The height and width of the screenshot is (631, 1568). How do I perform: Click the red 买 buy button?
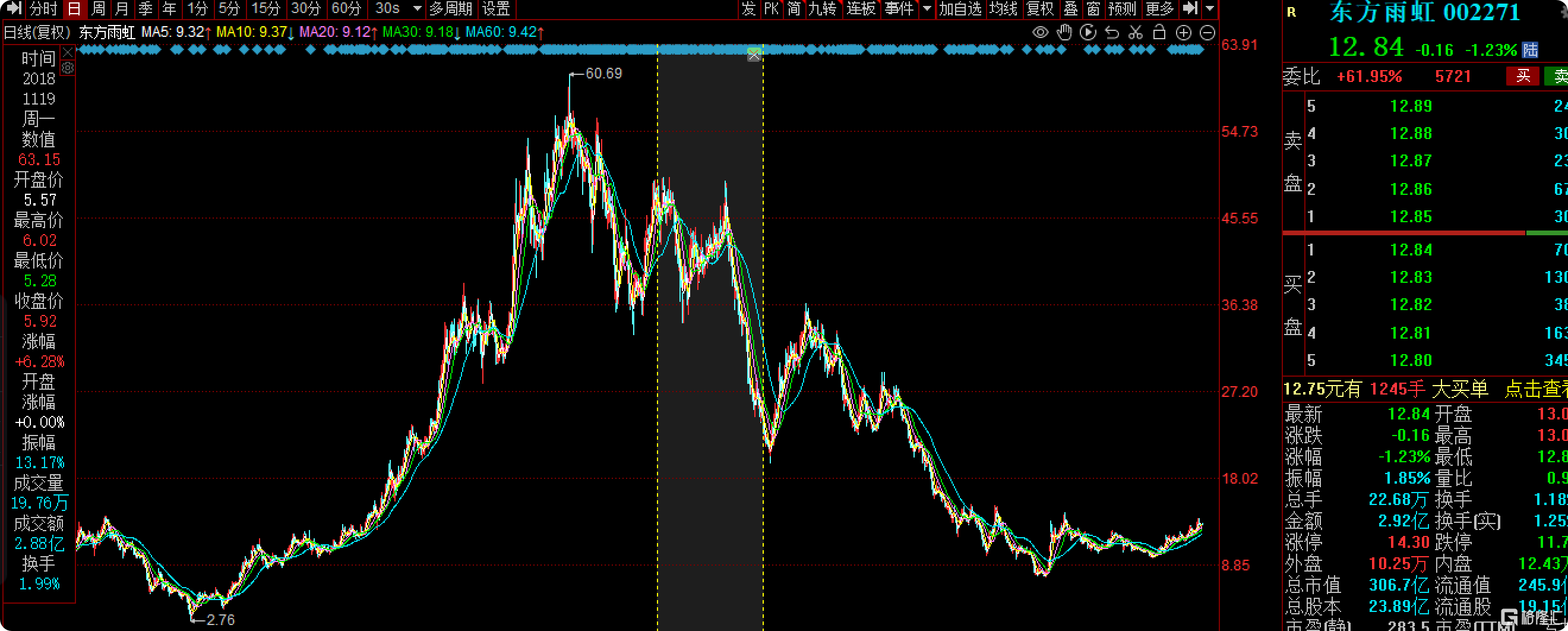point(1523,76)
